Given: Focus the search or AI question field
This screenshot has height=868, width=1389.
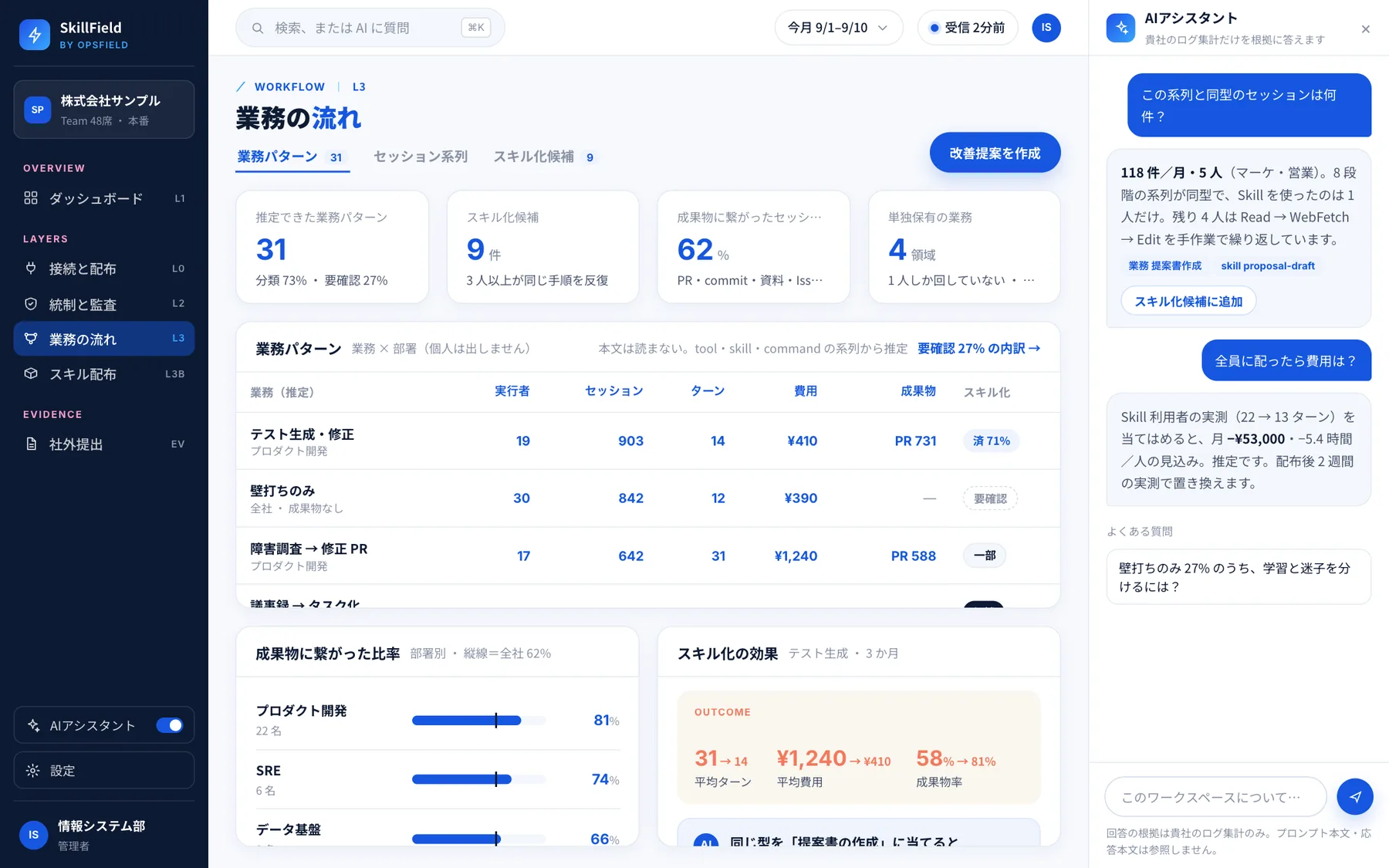Looking at the screenshot, I should [x=370, y=28].
